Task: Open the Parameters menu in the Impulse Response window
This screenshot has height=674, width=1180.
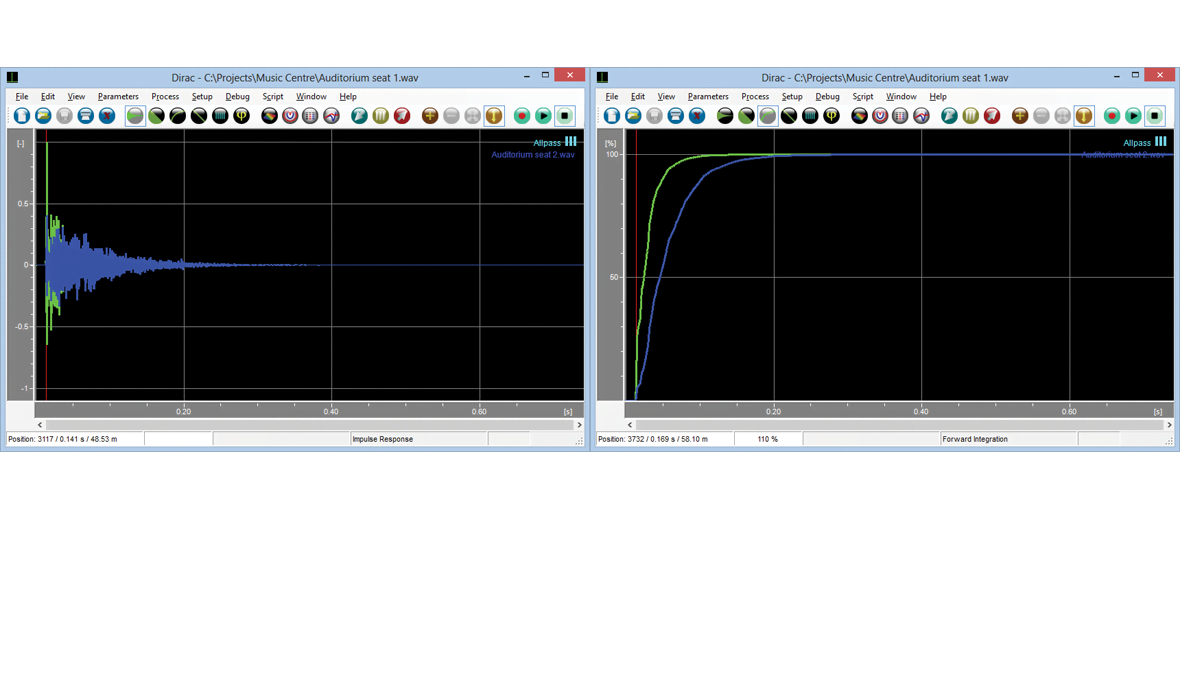Action: 118,97
